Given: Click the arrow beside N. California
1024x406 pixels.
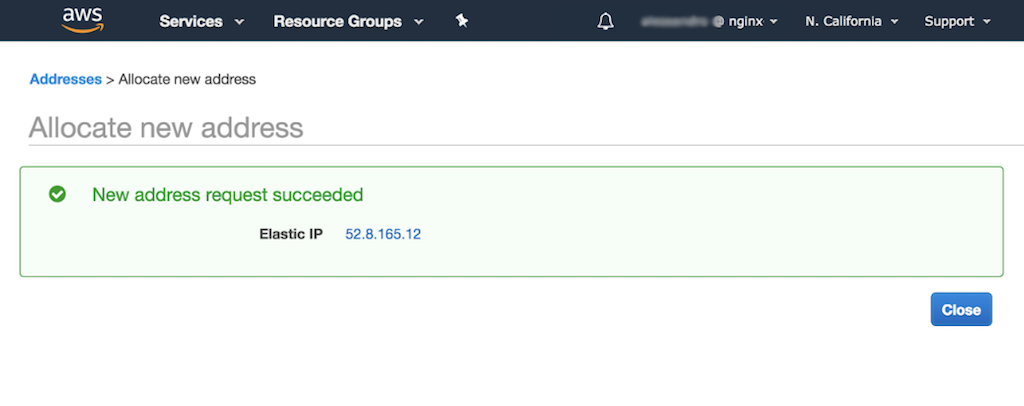Looking at the screenshot, I should click(x=894, y=22).
